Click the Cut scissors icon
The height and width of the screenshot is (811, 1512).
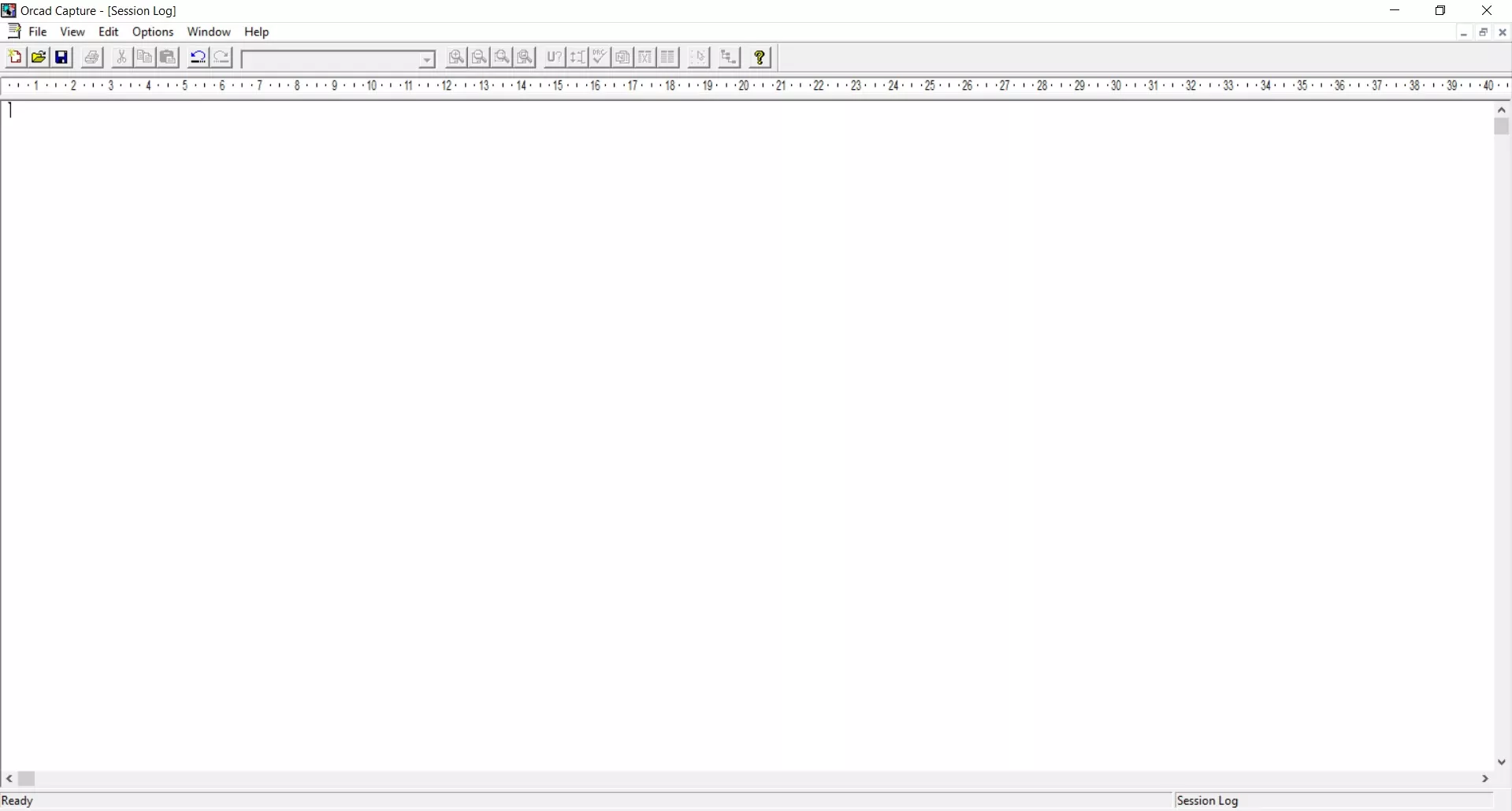click(121, 58)
